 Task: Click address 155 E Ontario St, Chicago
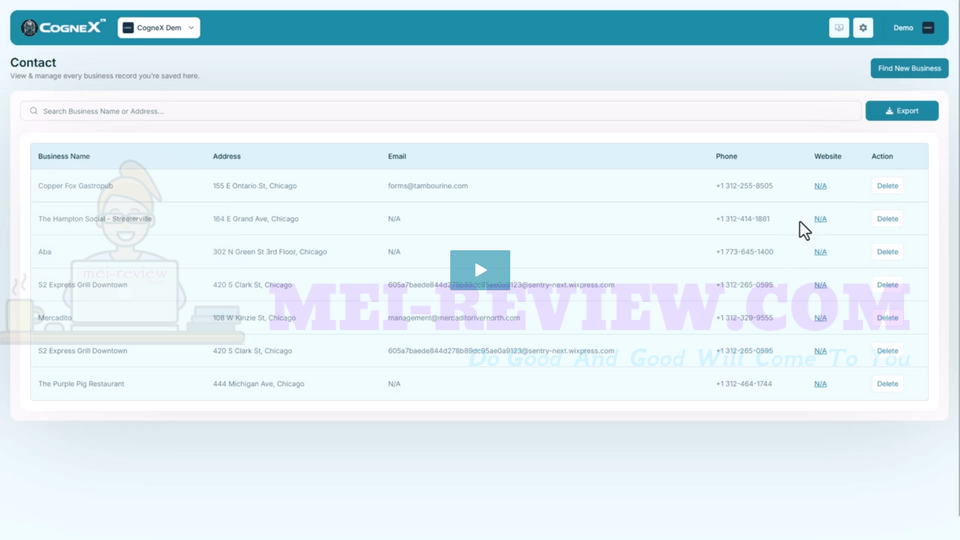[255, 186]
